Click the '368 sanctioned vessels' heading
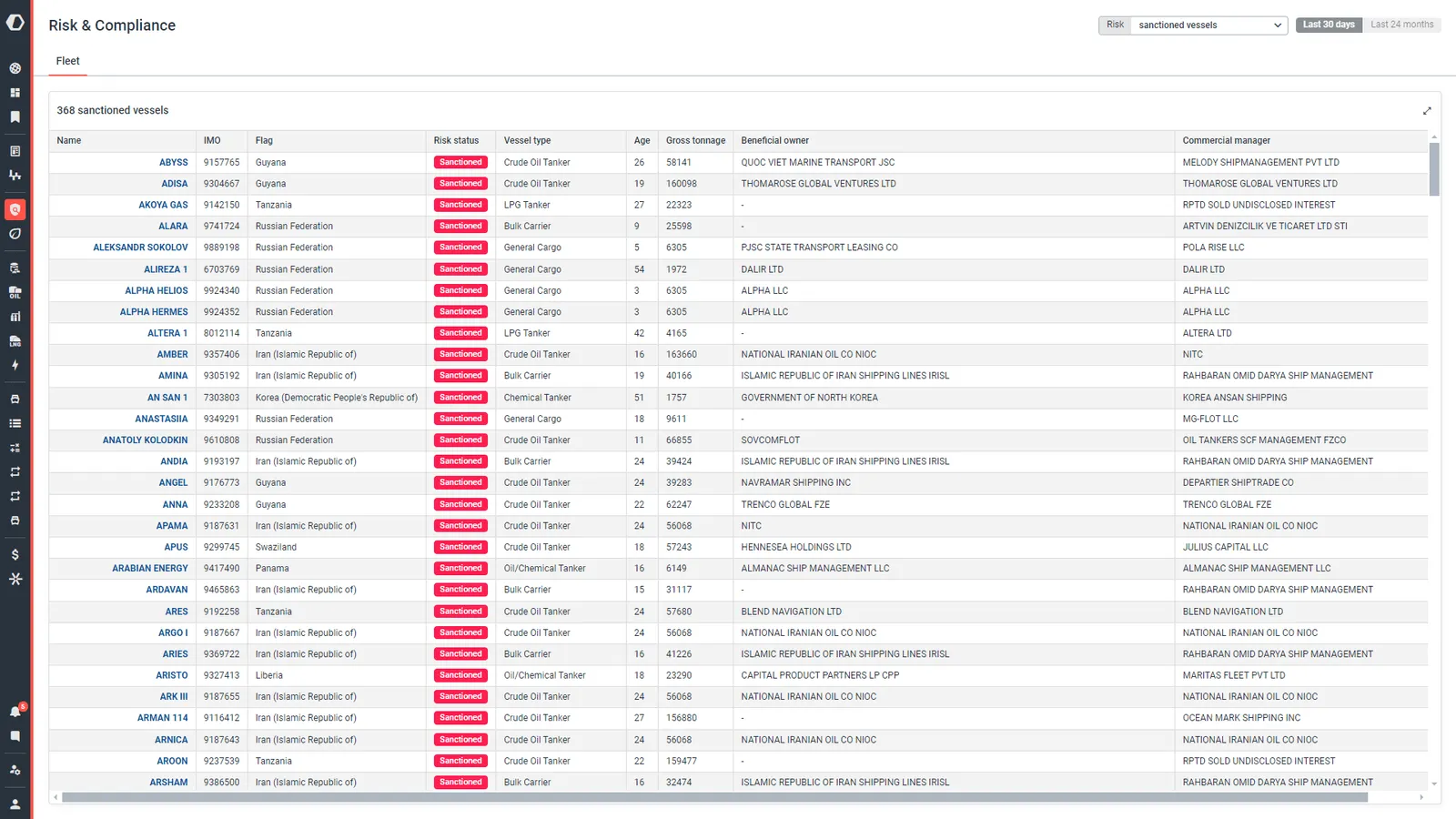This screenshot has width=1456, height=819. click(113, 111)
